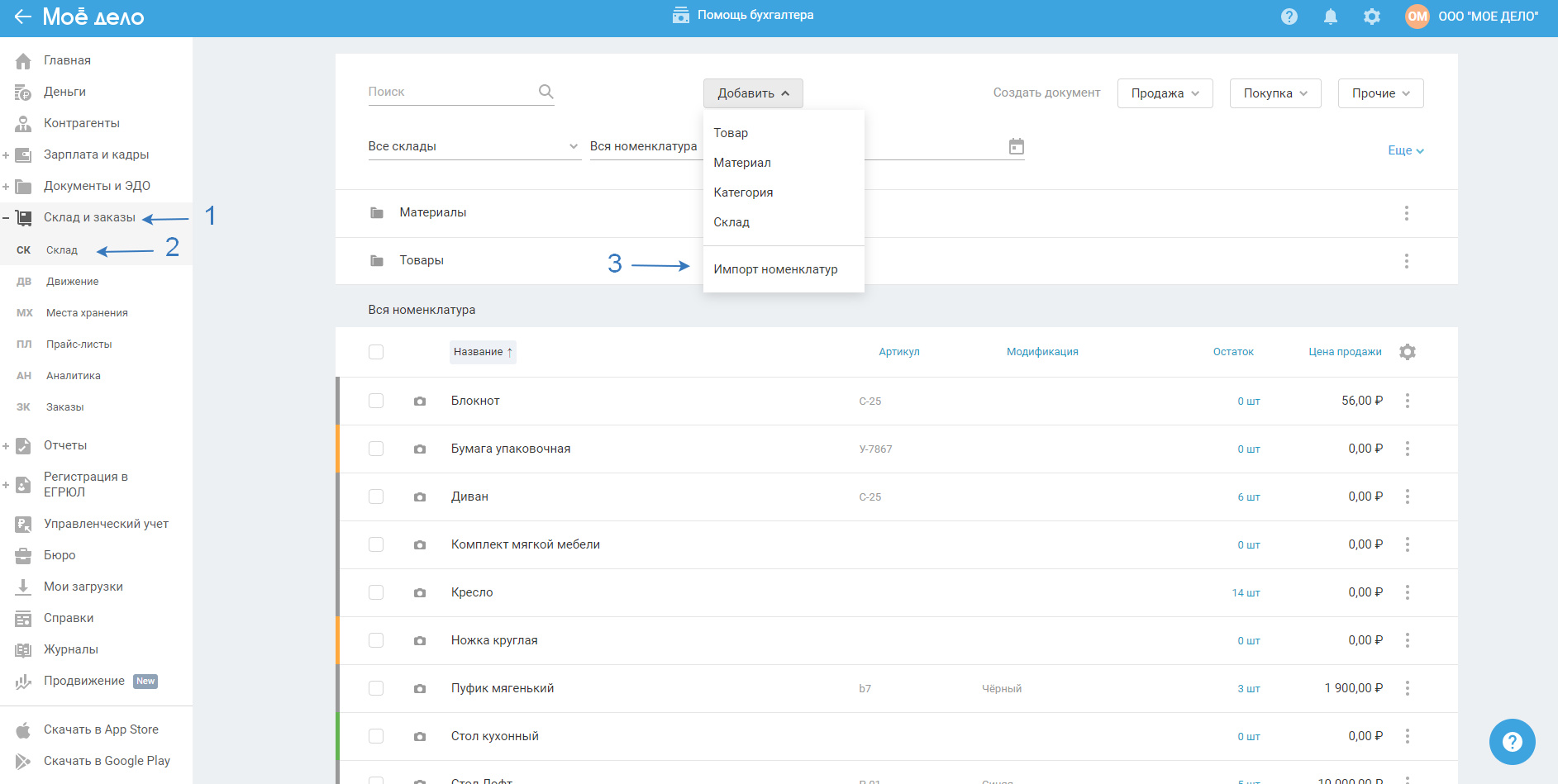Check the box for Пуфик мягенький

point(376,688)
